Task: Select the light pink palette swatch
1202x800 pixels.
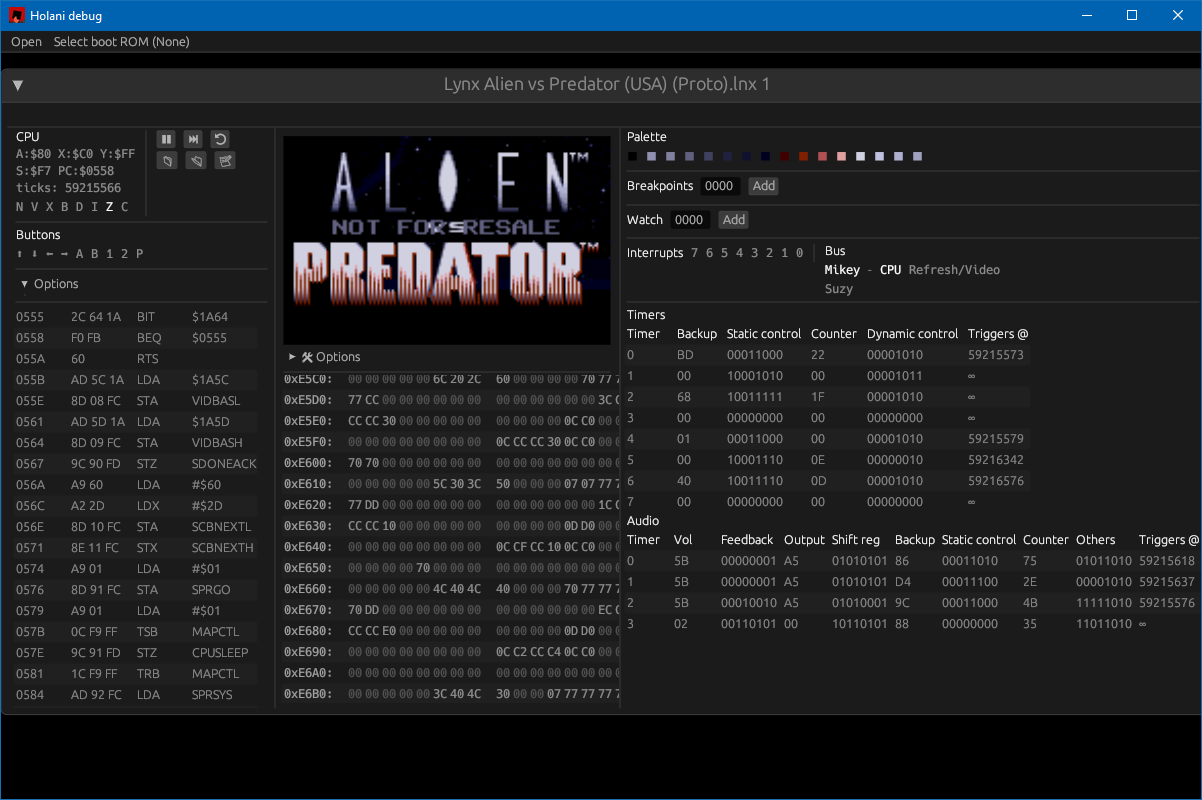Action: [x=842, y=156]
